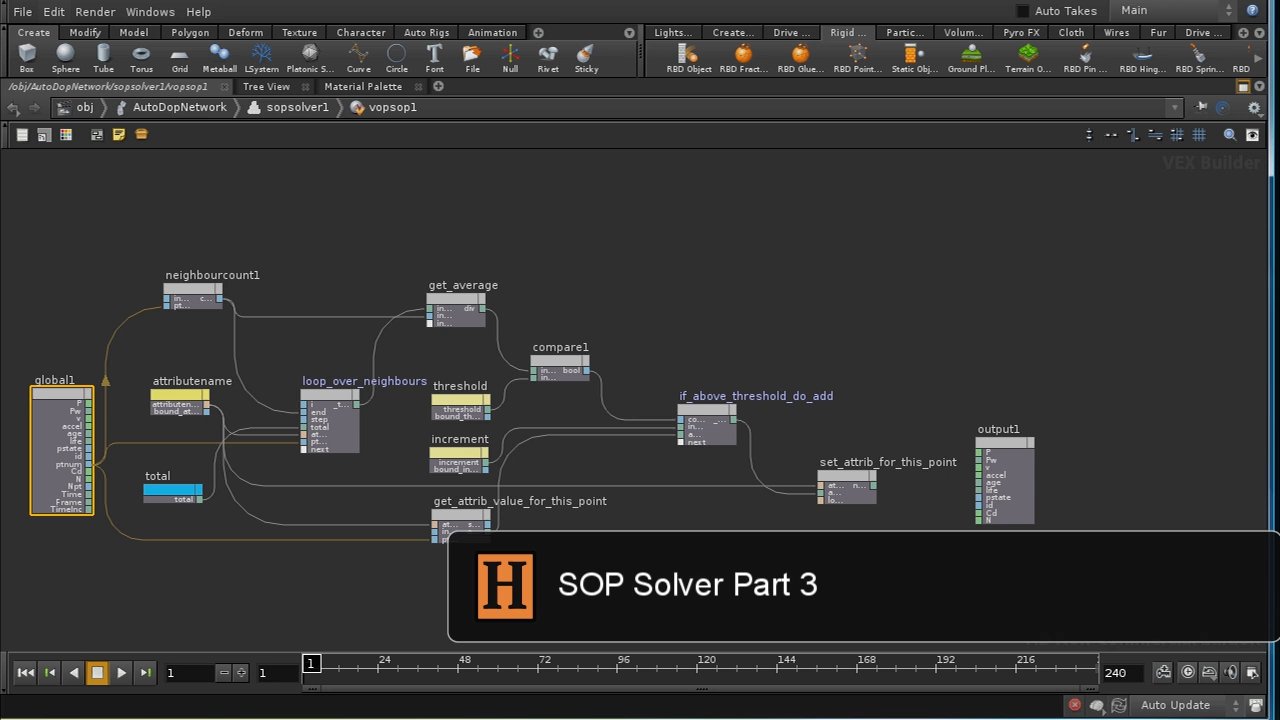Select the get_average node
1280x720 pixels.
coord(457,310)
